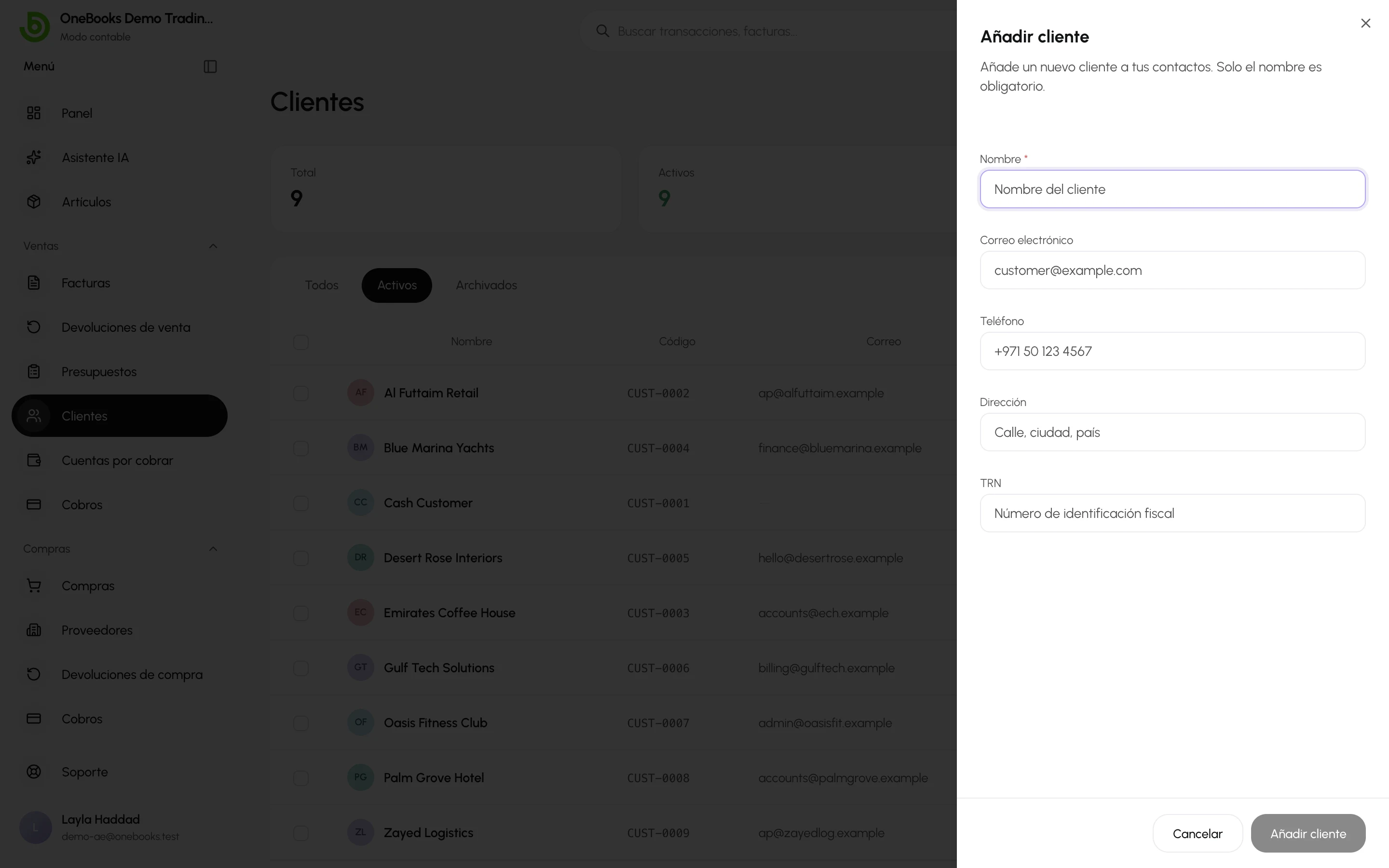The image size is (1389, 868).
Task: Click the Dirección input field
Action: tap(1172, 432)
